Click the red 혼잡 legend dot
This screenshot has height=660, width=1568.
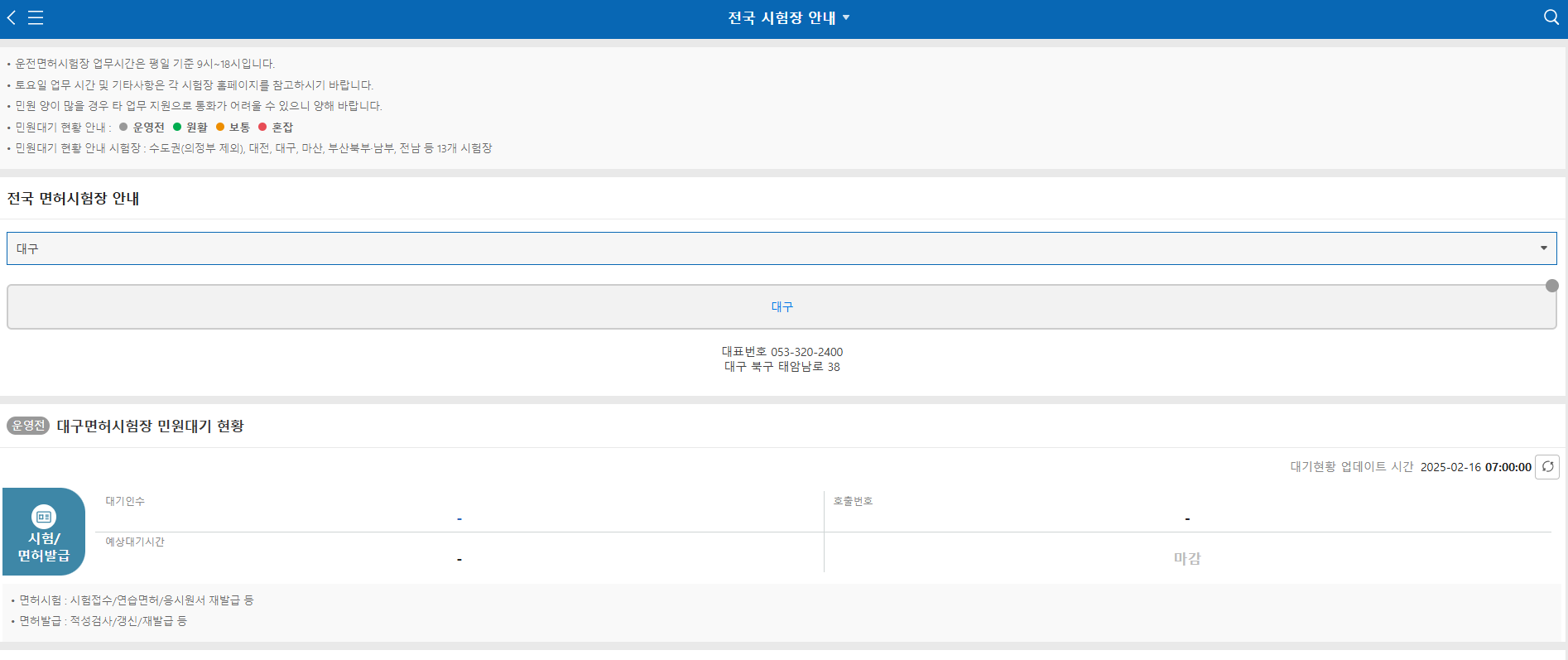click(262, 127)
